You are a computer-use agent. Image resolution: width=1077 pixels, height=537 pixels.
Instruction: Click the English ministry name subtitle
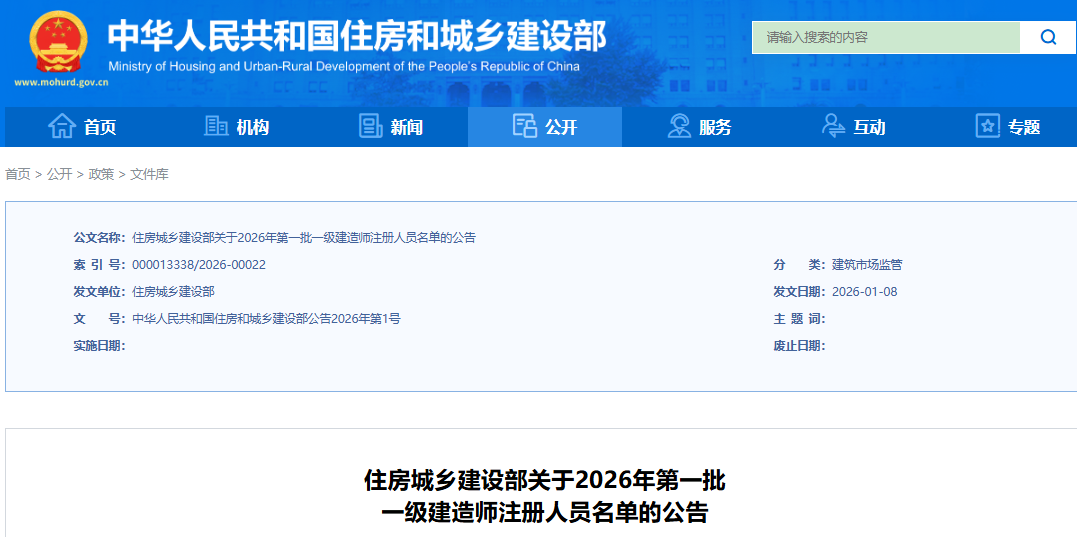(x=343, y=67)
